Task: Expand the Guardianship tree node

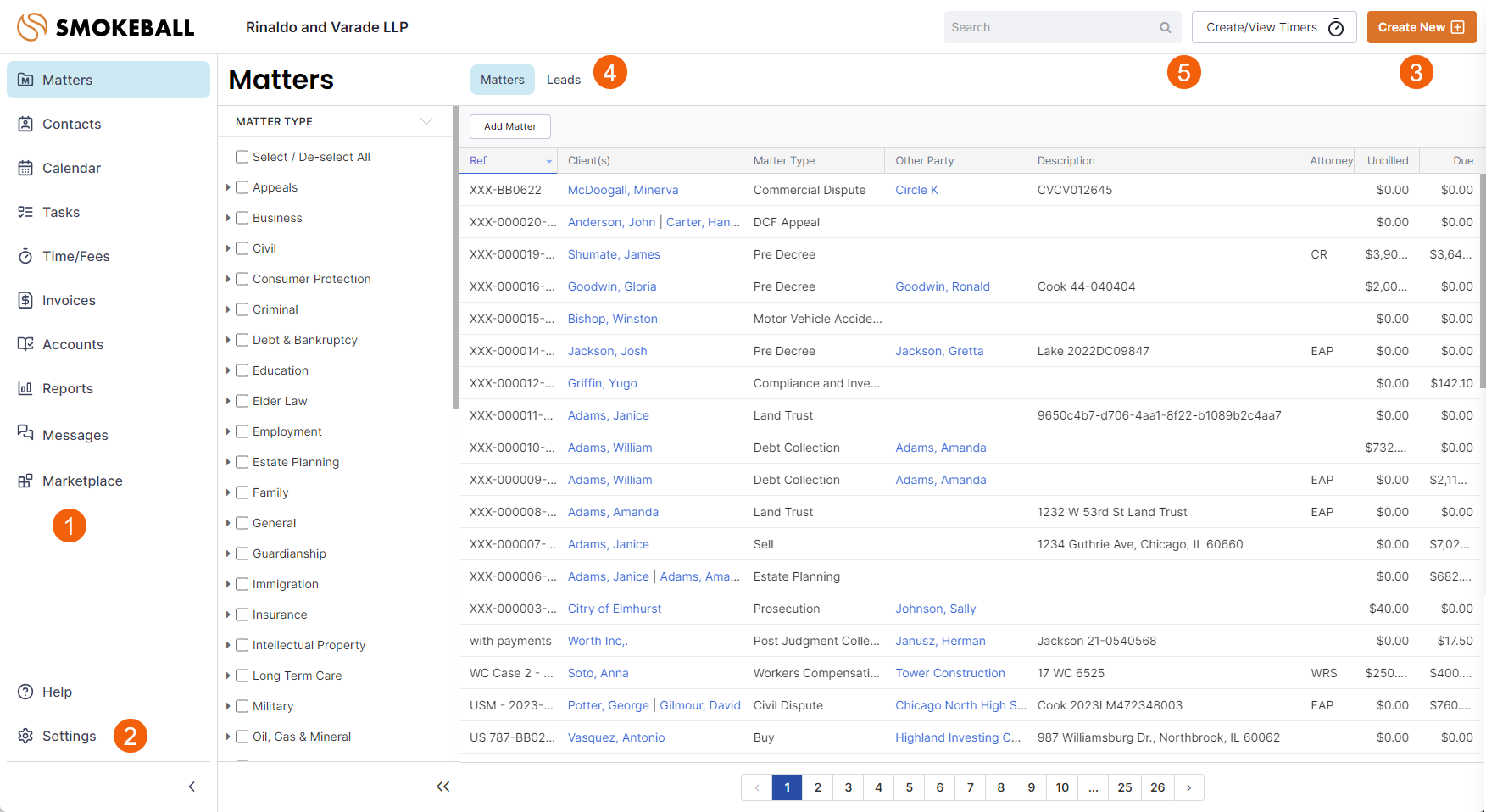Action: pyautogui.click(x=228, y=553)
